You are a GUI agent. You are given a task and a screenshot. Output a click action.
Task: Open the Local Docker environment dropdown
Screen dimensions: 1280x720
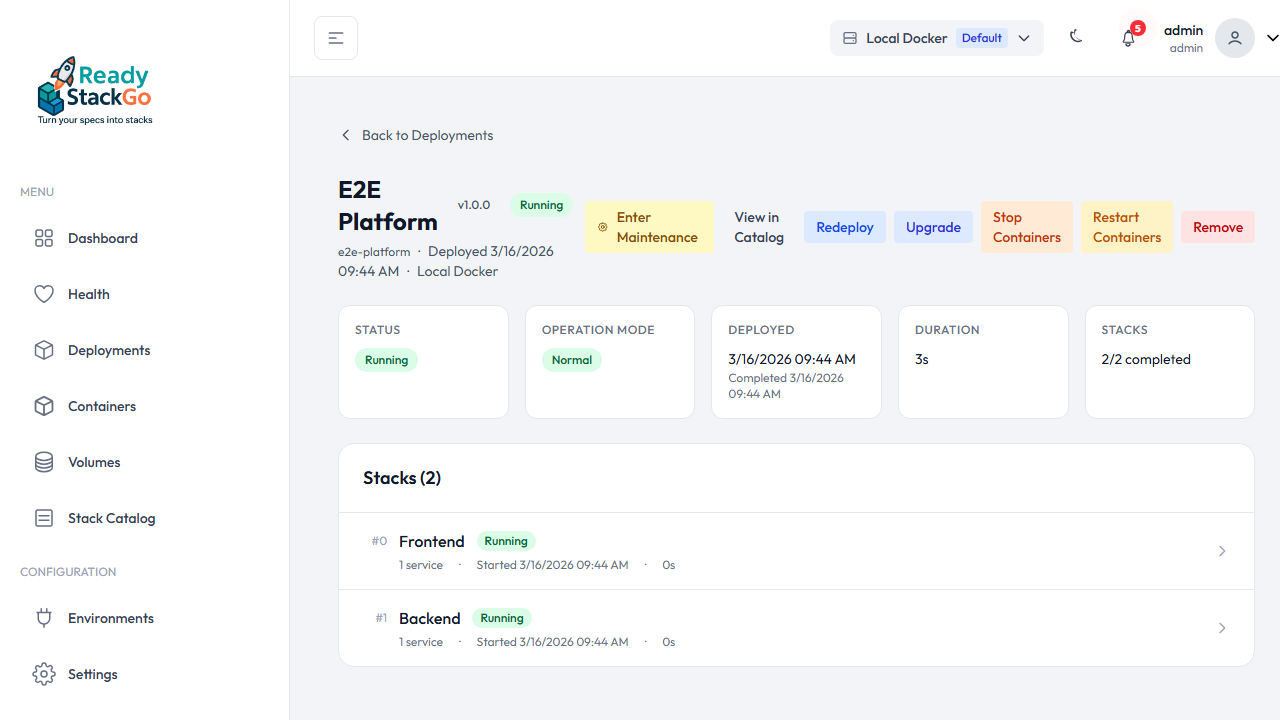click(x=936, y=37)
